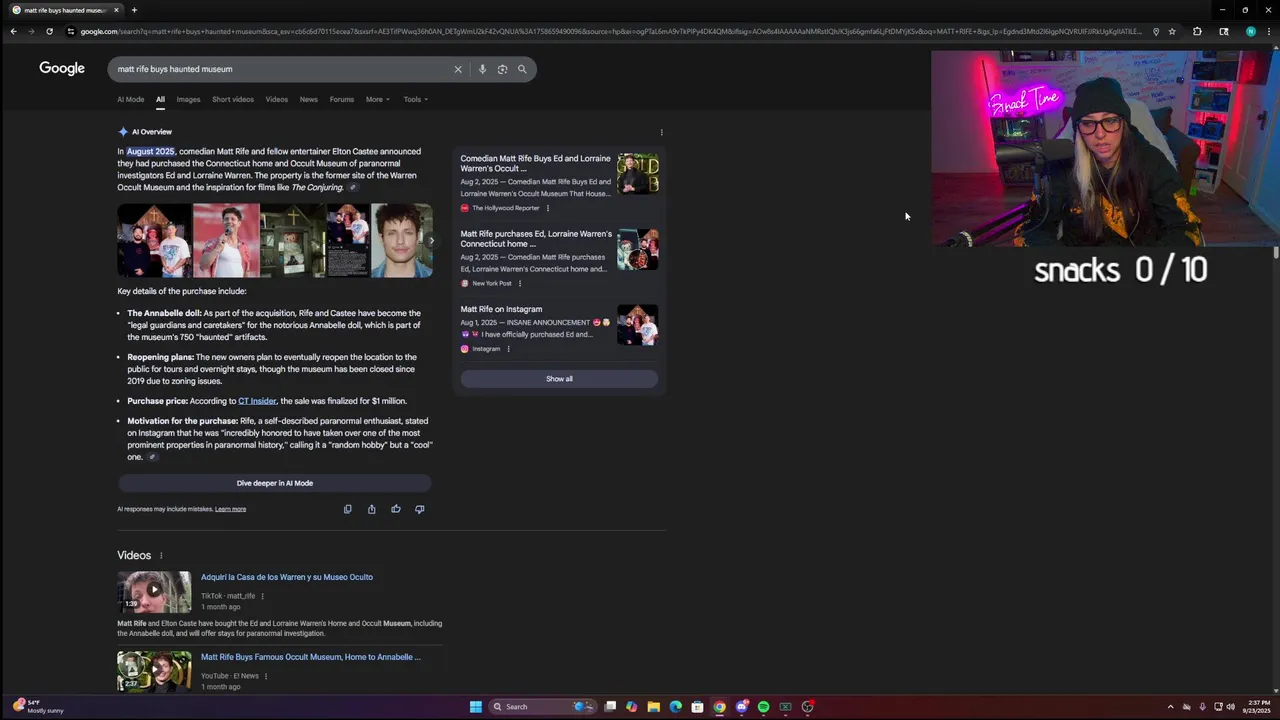Screen dimensions: 1280x720
Task: Click the Windows taskbar Search box
Action: [541, 707]
